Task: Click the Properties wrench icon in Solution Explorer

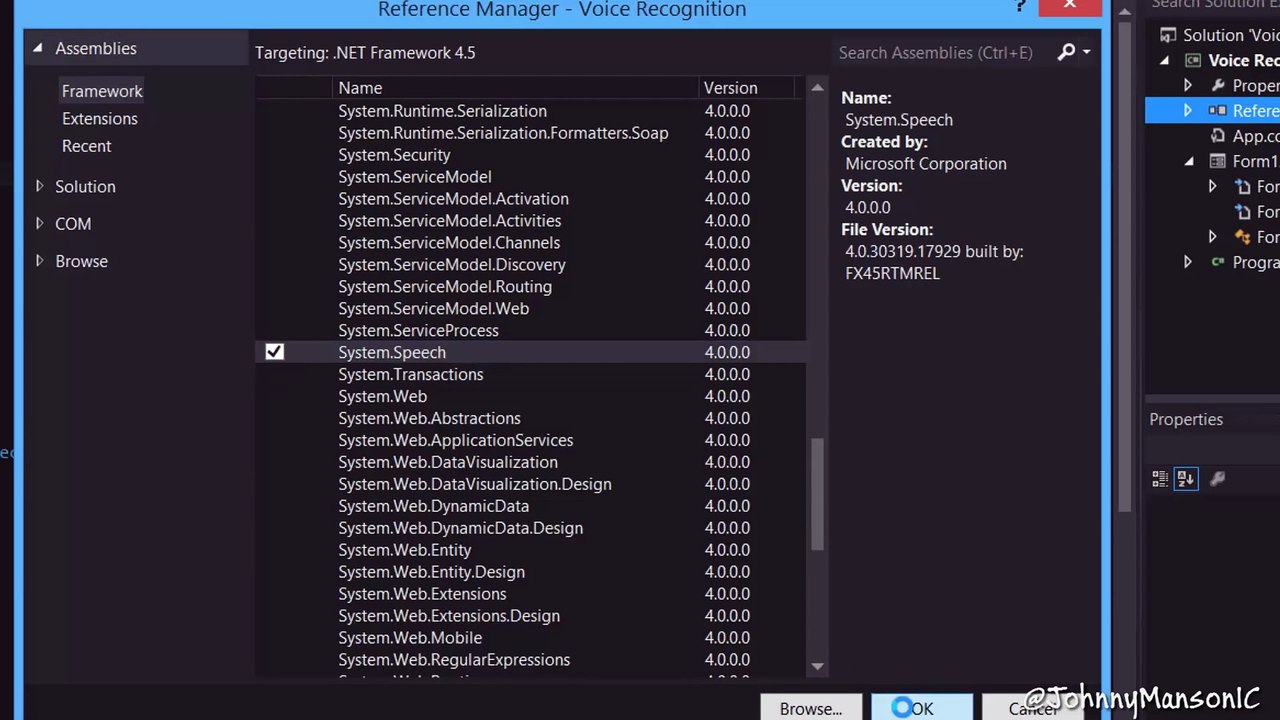Action: point(1217,86)
